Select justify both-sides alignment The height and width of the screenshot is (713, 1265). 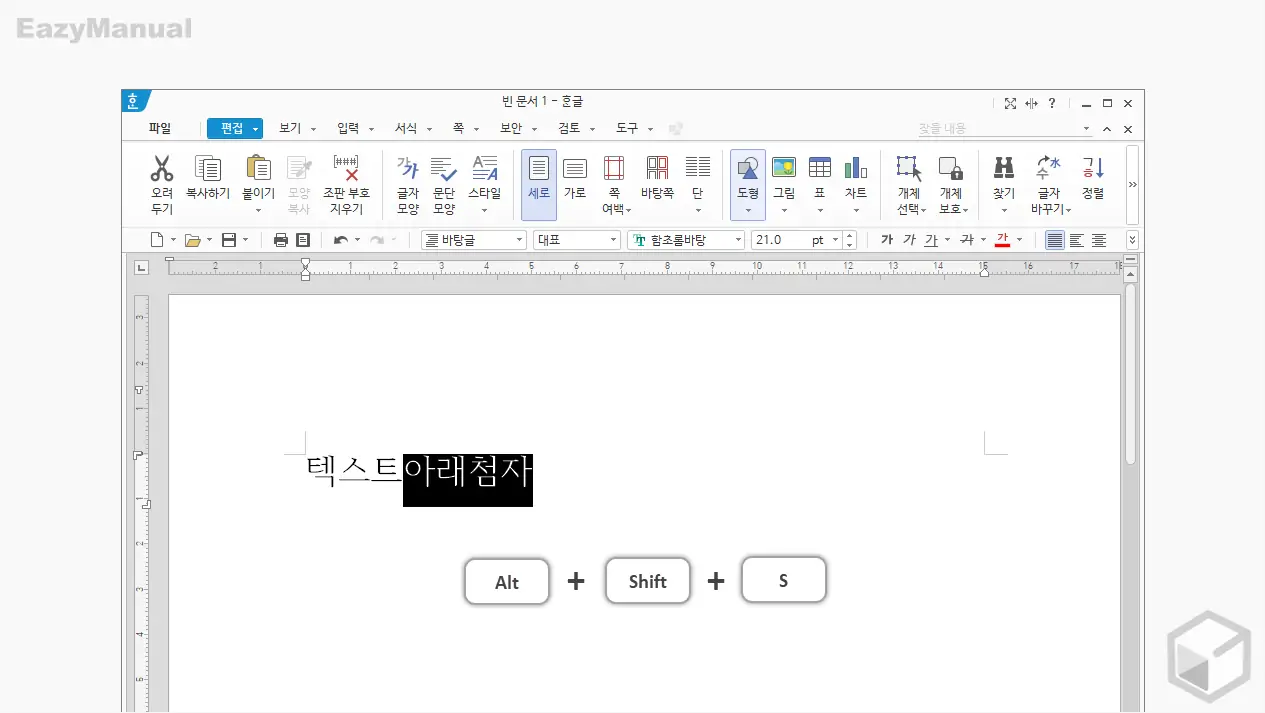point(1055,240)
